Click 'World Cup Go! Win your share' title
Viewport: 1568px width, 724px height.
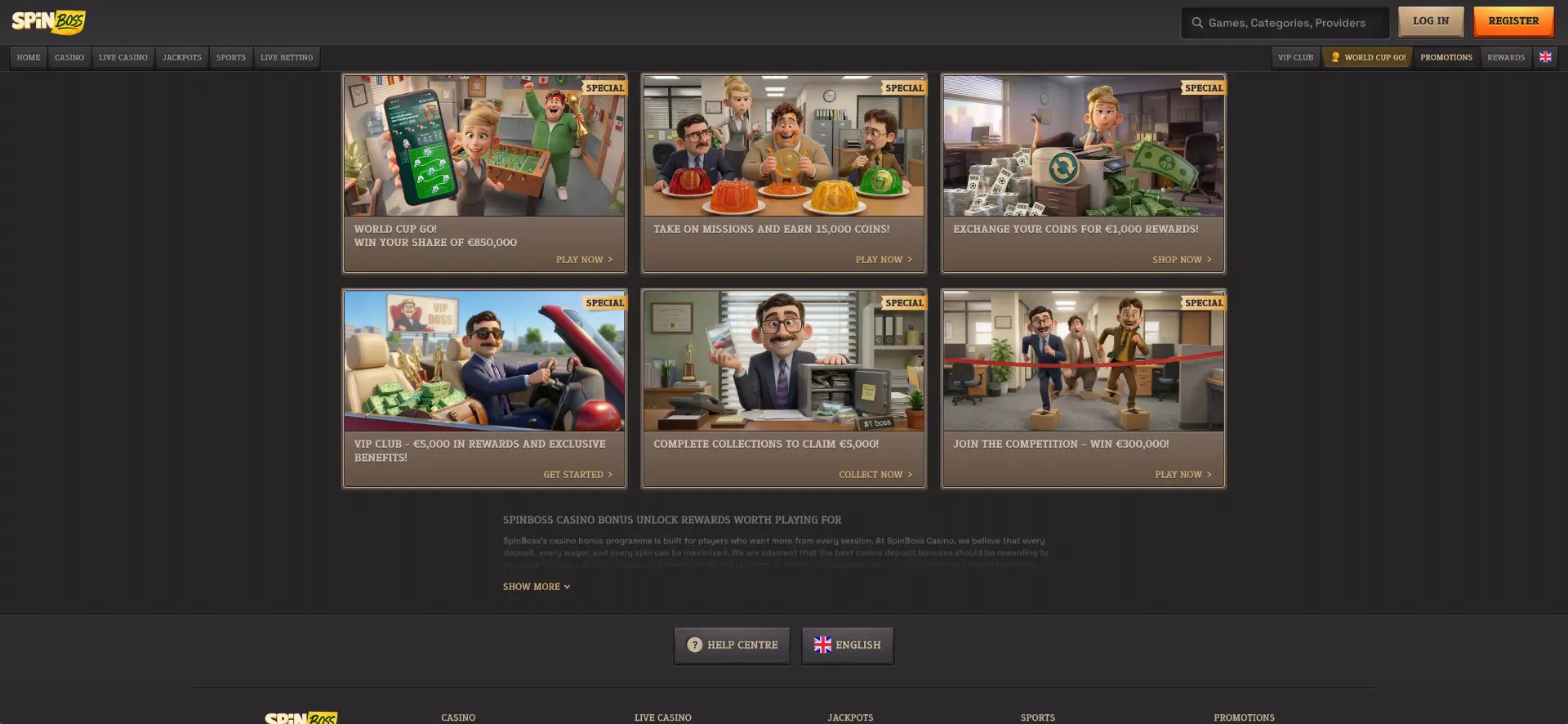pyautogui.click(x=435, y=236)
